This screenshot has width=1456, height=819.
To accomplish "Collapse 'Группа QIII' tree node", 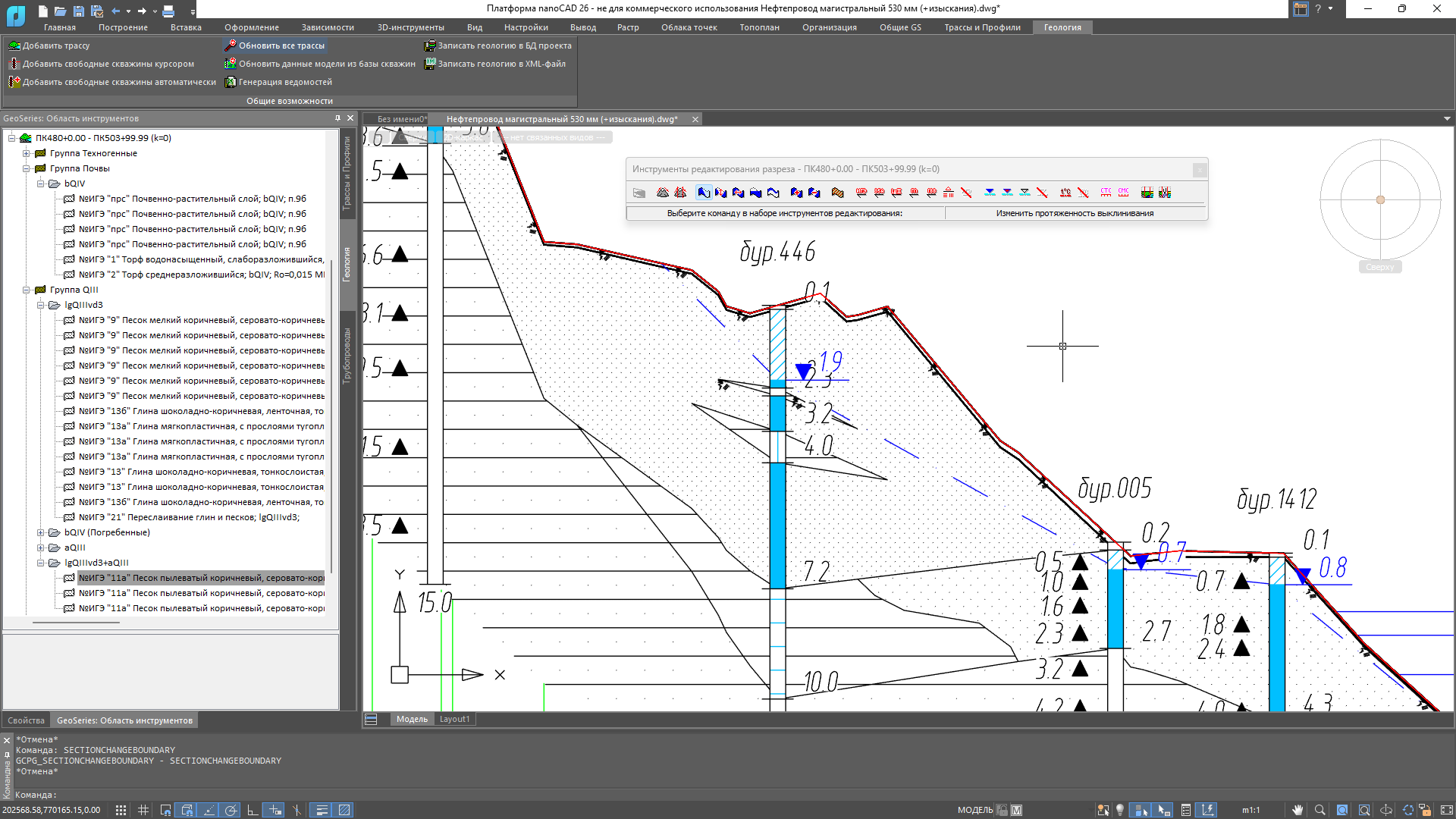I will [x=27, y=290].
